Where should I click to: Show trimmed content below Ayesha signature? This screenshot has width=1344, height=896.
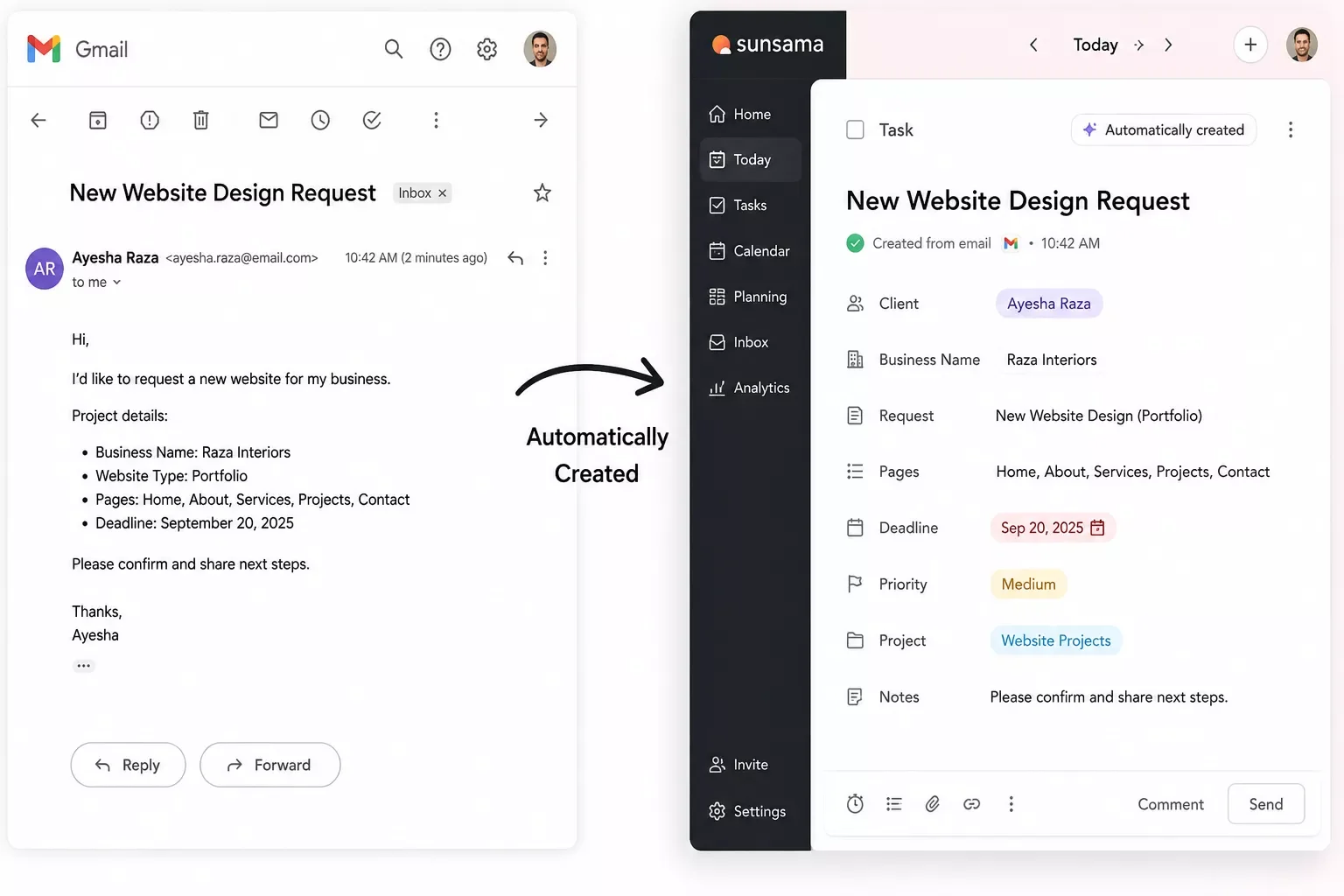point(84,666)
